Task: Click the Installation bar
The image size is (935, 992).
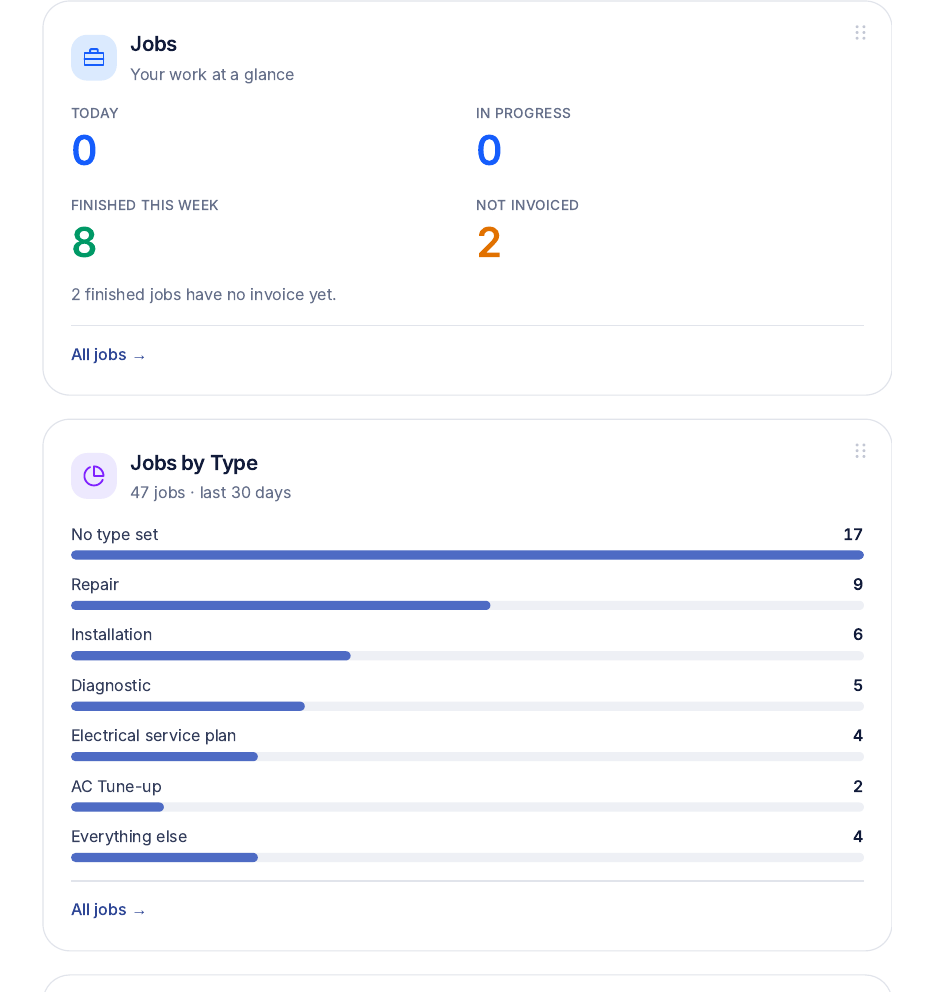Action: [x=467, y=655]
